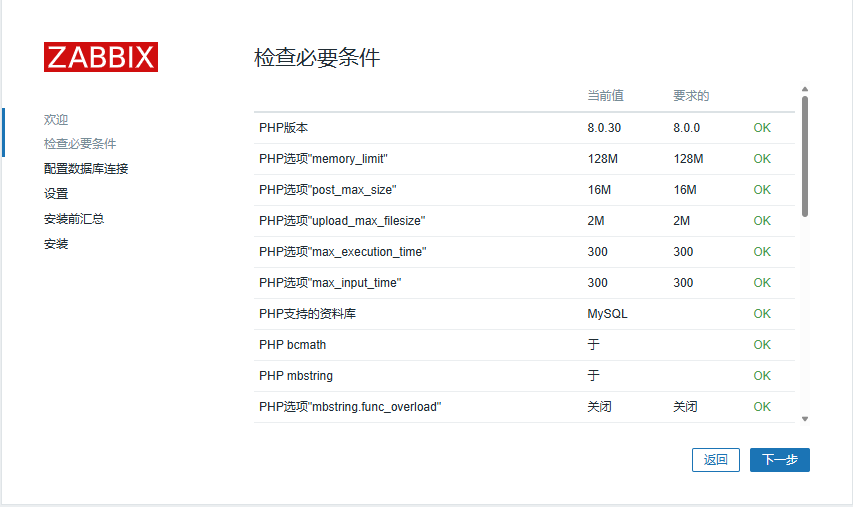Select the Welcome (欢迎) step in sidebar
This screenshot has height=507, width=853.
56,119
